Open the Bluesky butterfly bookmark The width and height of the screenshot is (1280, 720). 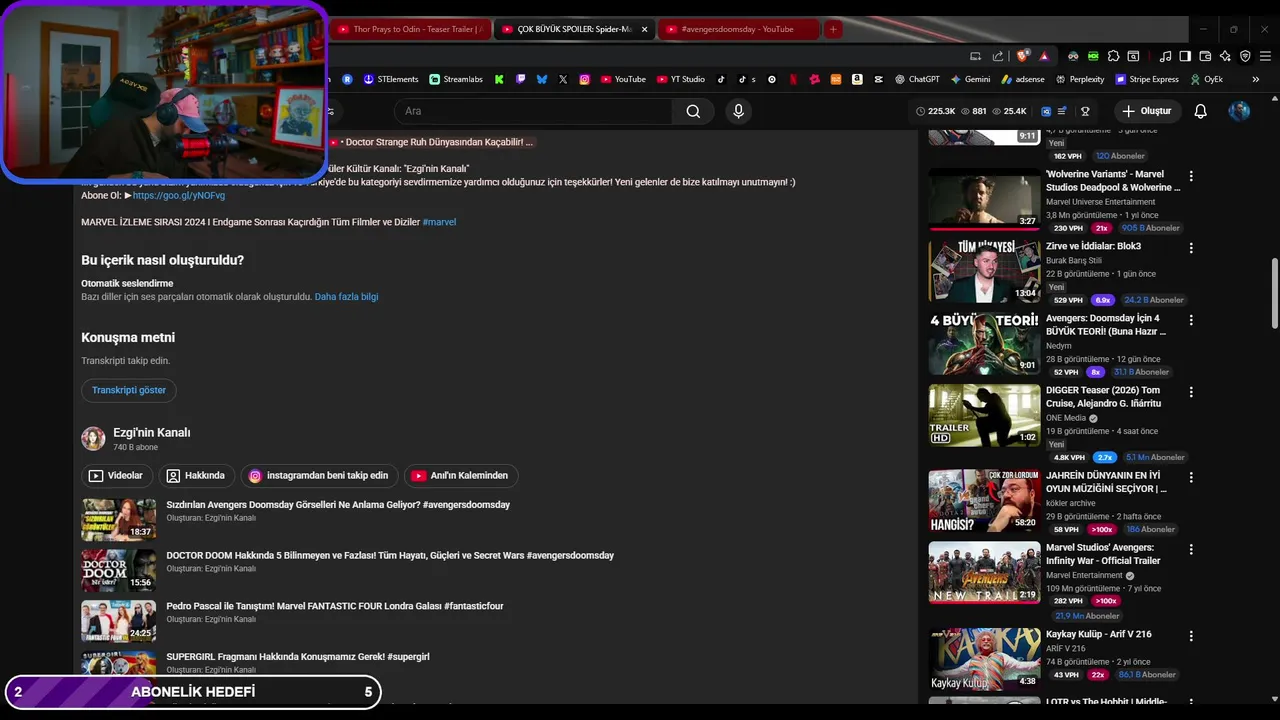[542, 79]
